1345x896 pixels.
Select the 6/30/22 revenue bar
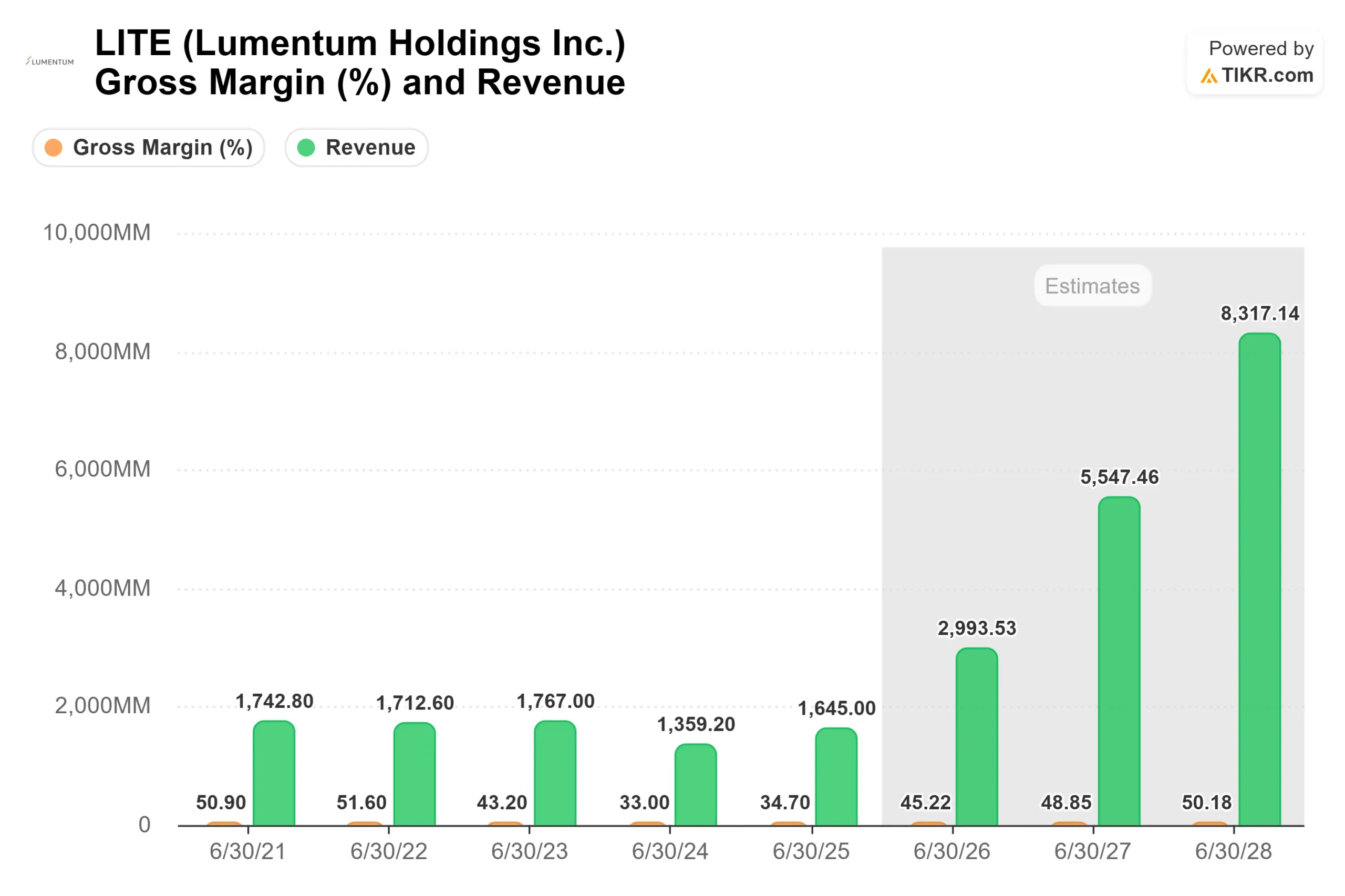tap(415, 774)
